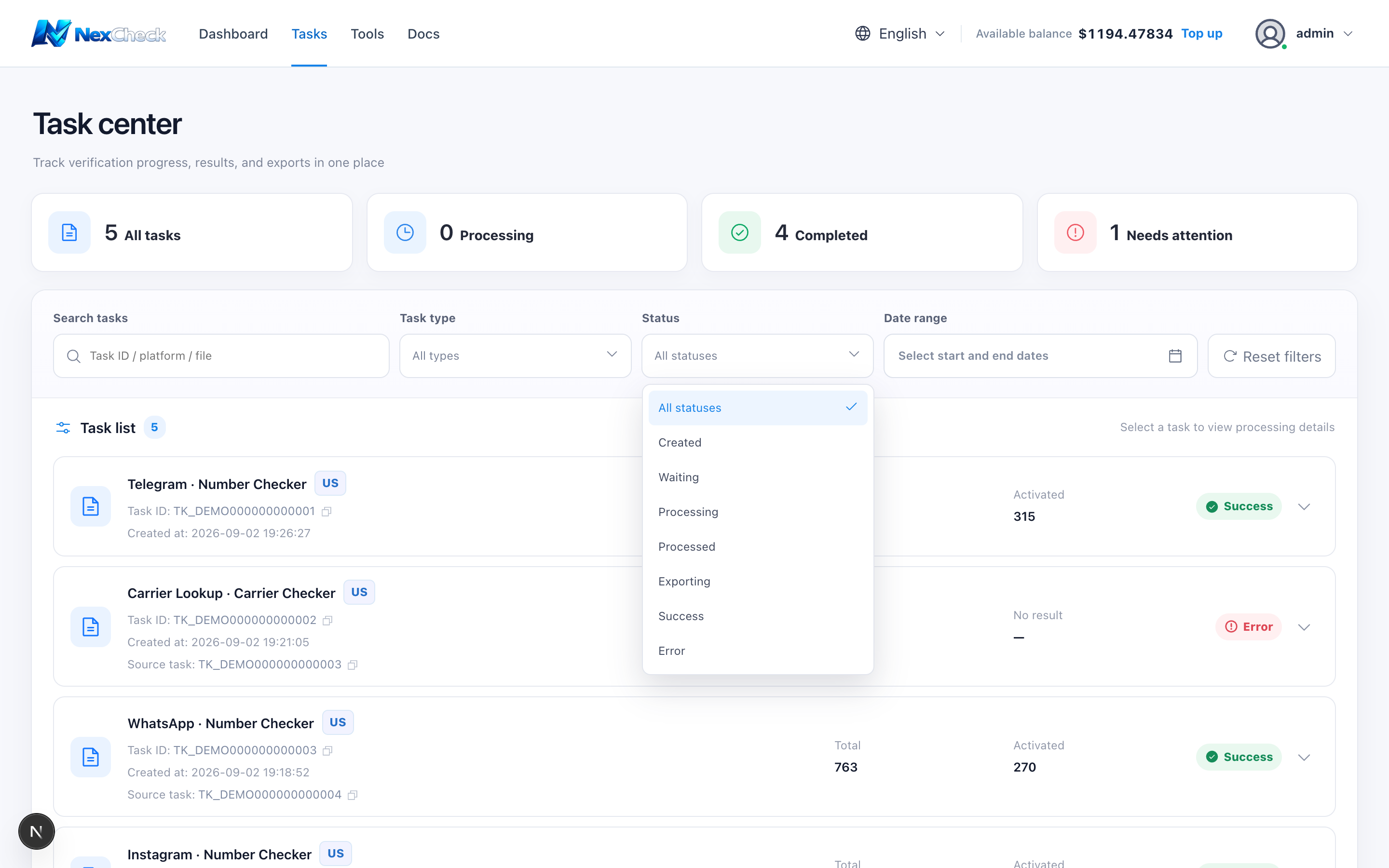Click the WhatsApp task file icon
1389x868 pixels.
[x=91, y=757]
